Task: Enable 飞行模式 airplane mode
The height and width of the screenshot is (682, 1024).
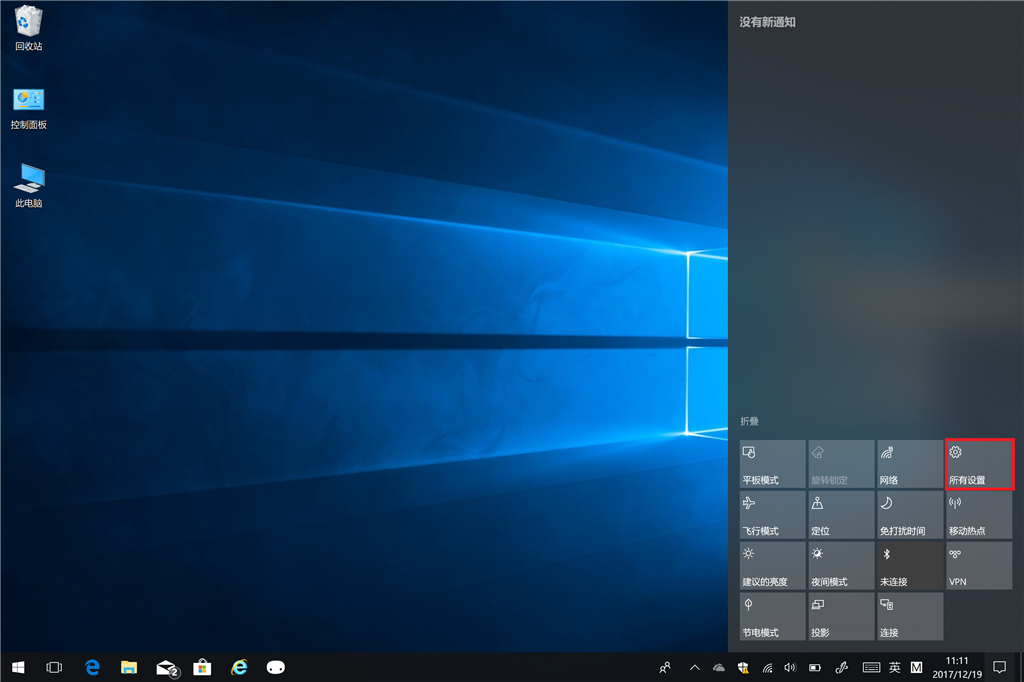Action: pos(772,515)
